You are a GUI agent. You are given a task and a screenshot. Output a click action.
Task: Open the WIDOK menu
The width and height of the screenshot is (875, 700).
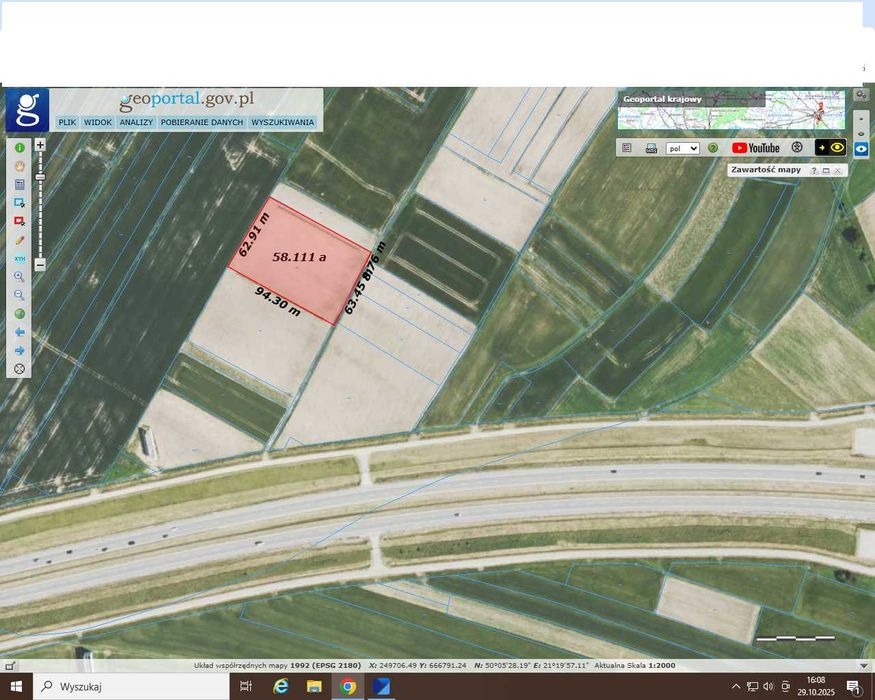[x=98, y=122]
